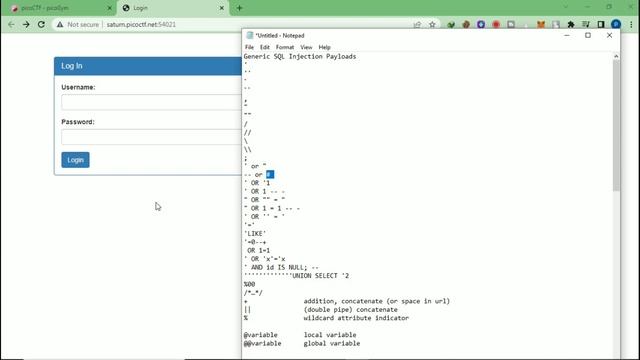Open the media control playlist icon

[586, 25]
